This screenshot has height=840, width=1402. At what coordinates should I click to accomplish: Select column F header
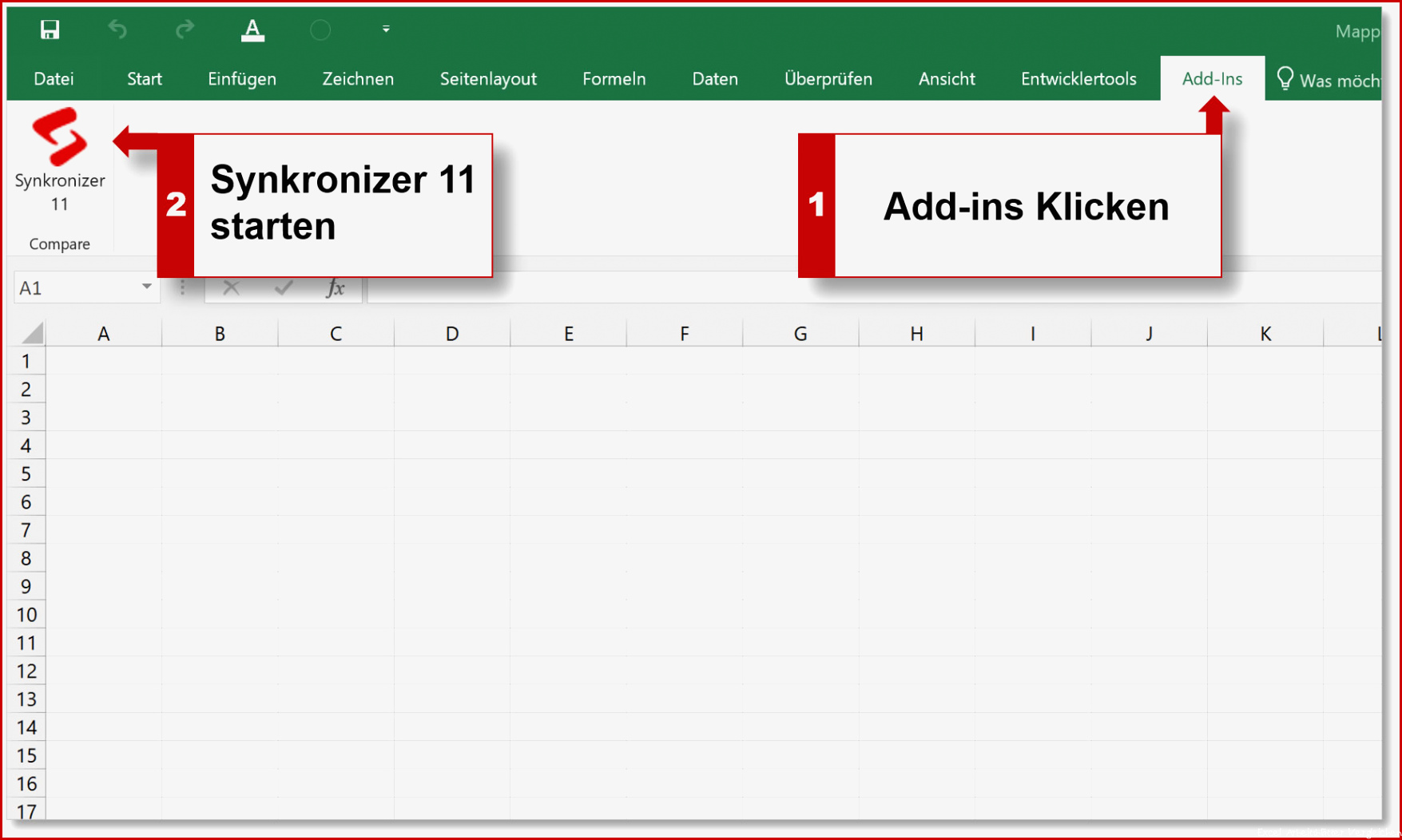(x=685, y=334)
